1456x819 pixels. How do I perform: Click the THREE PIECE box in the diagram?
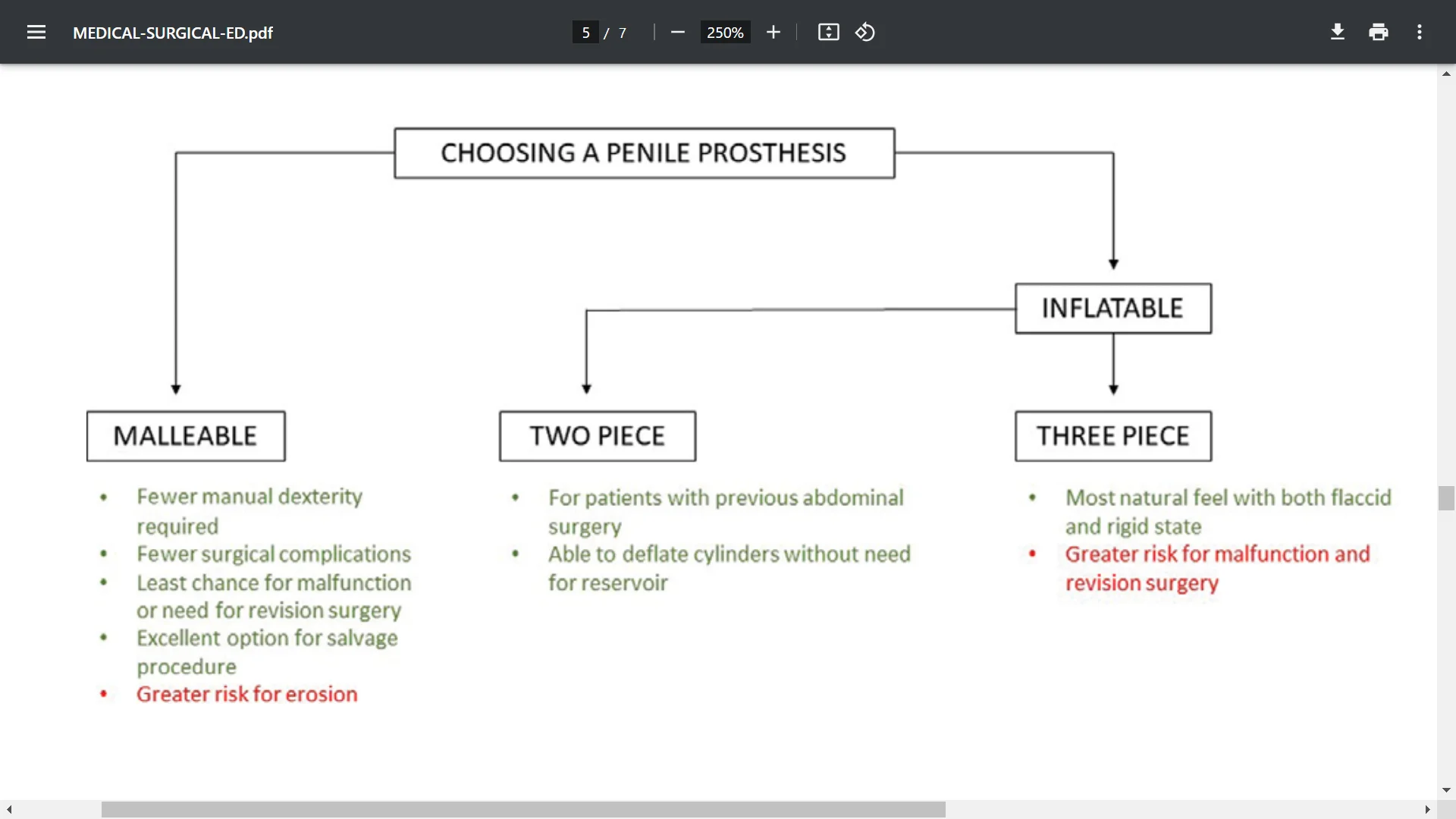click(1113, 436)
